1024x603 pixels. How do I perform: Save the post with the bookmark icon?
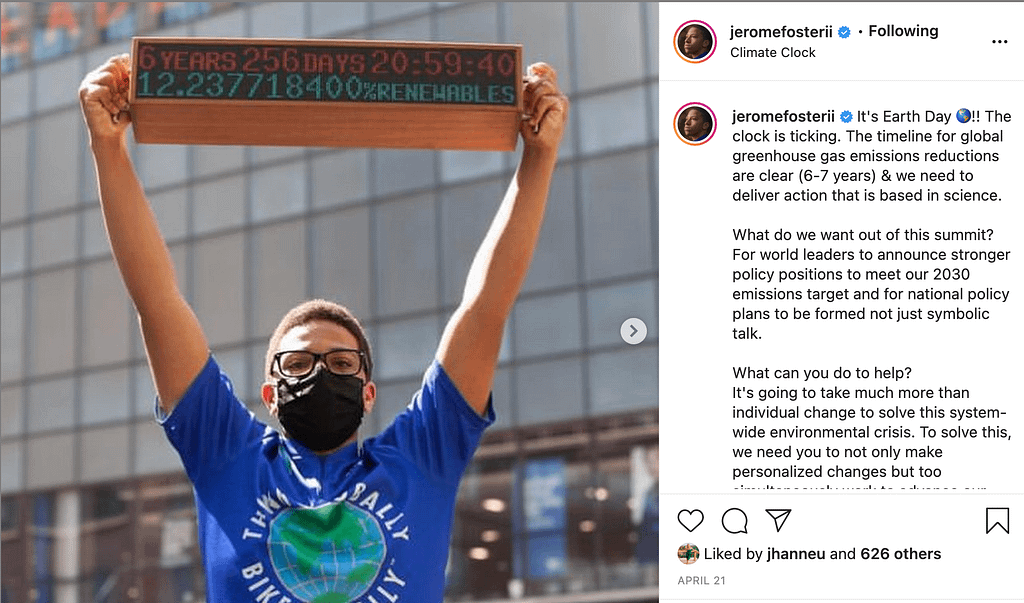pos(997,521)
